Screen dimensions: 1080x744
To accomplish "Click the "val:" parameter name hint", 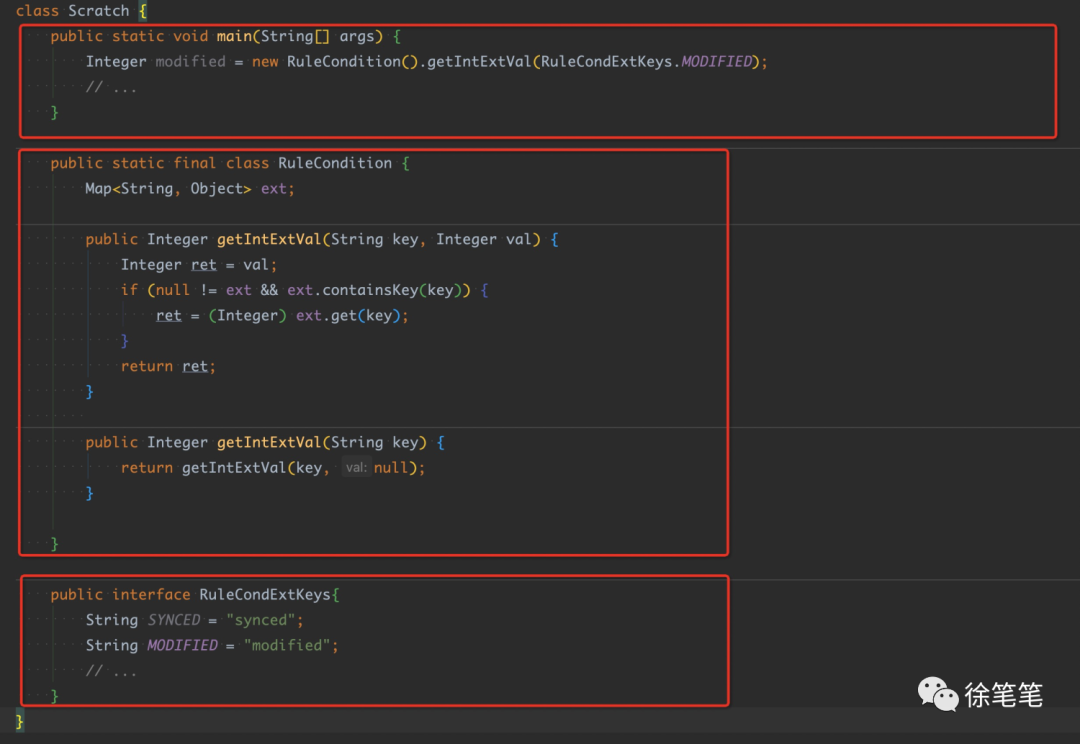I will 356,468.
